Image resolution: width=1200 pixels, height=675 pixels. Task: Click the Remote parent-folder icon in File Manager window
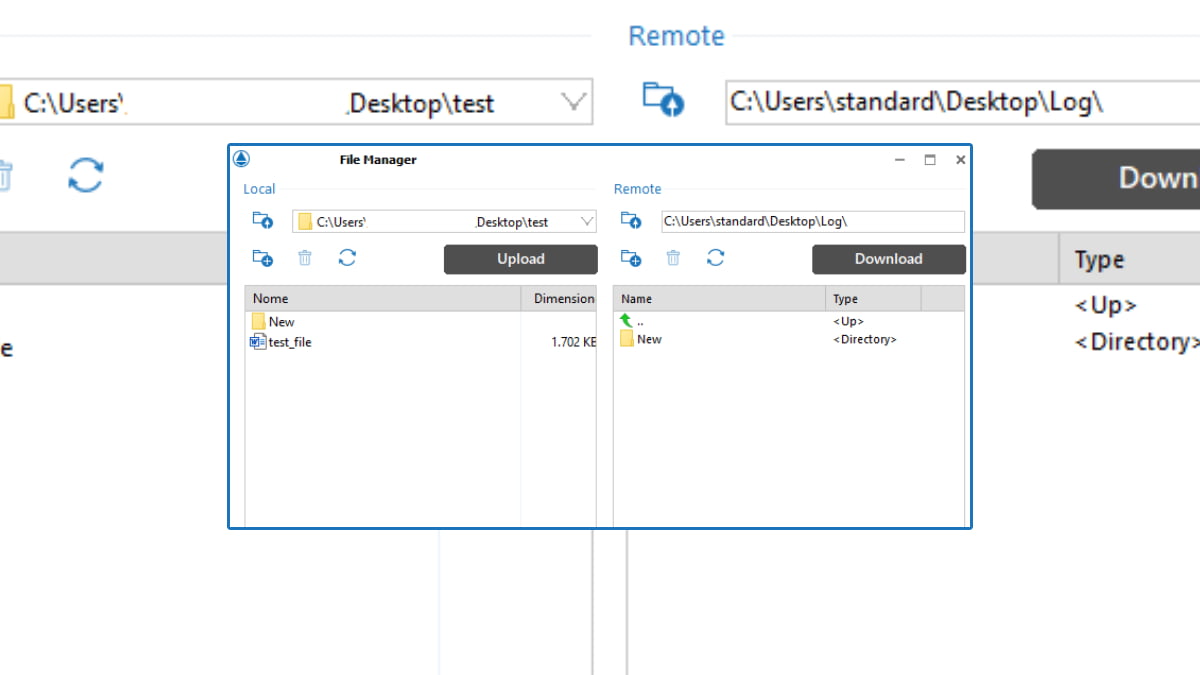coord(630,221)
